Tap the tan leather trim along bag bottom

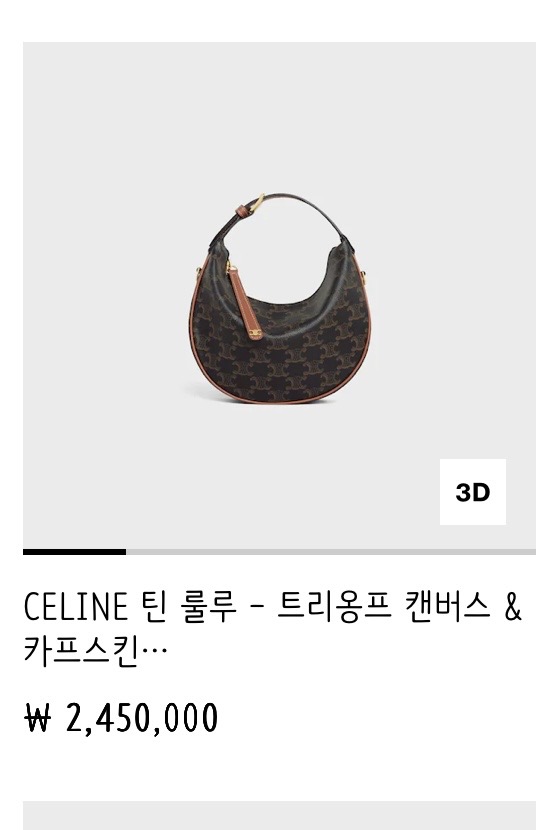tap(281, 398)
